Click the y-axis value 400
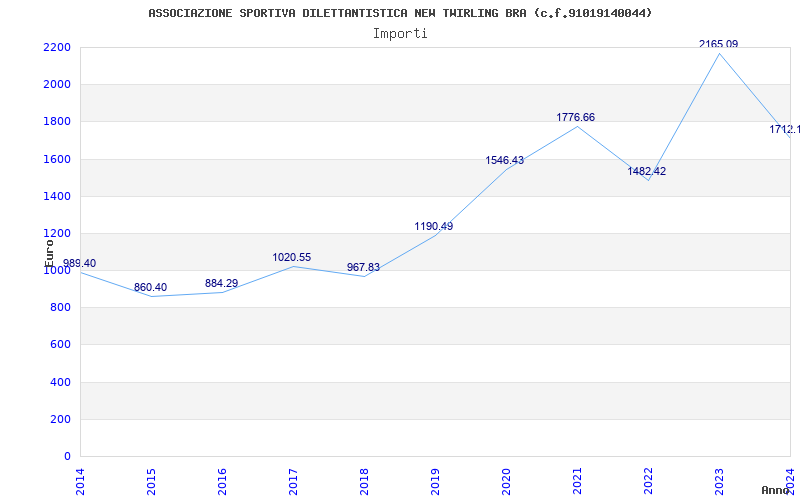Image resolution: width=800 pixels, height=500 pixels. tap(60, 382)
